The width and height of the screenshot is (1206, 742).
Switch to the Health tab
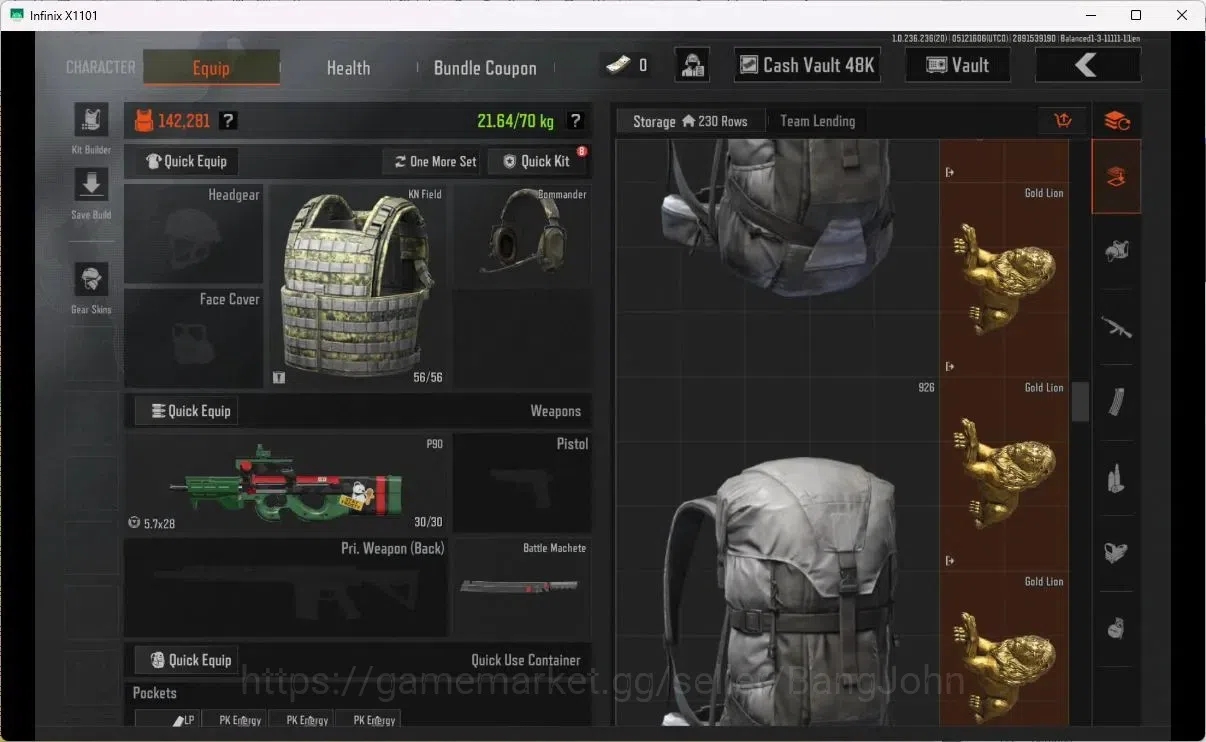point(348,68)
